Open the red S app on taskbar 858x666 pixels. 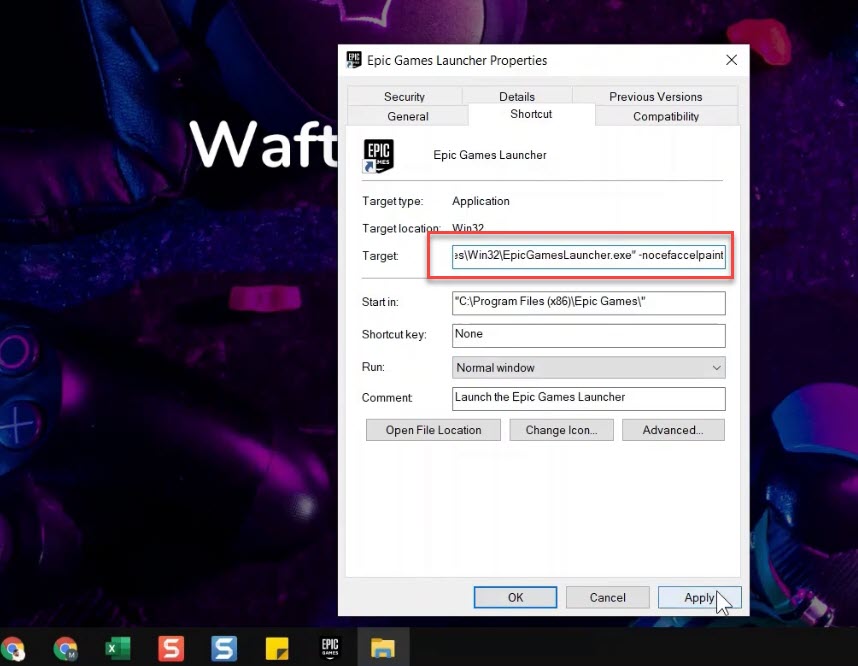click(x=171, y=649)
